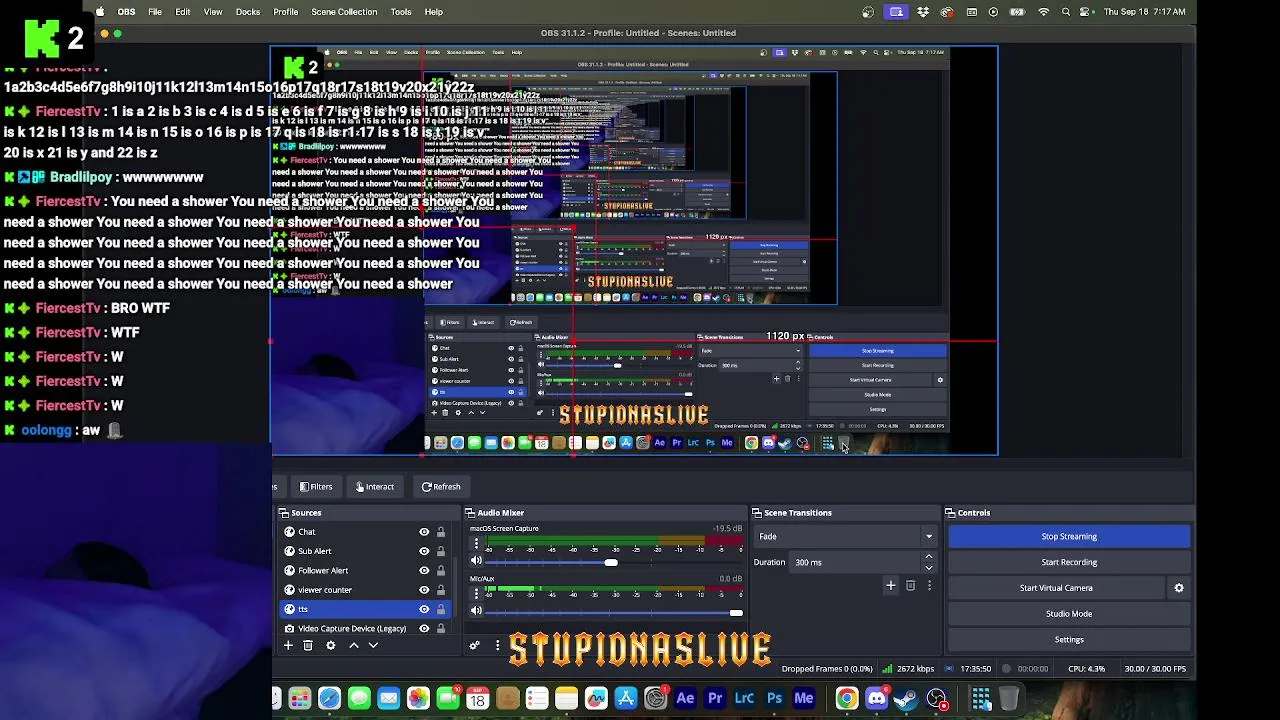Mute macOS Screen Capture speaker icon
This screenshot has width=1280, height=720.
pyautogui.click(x=476, y=561)
